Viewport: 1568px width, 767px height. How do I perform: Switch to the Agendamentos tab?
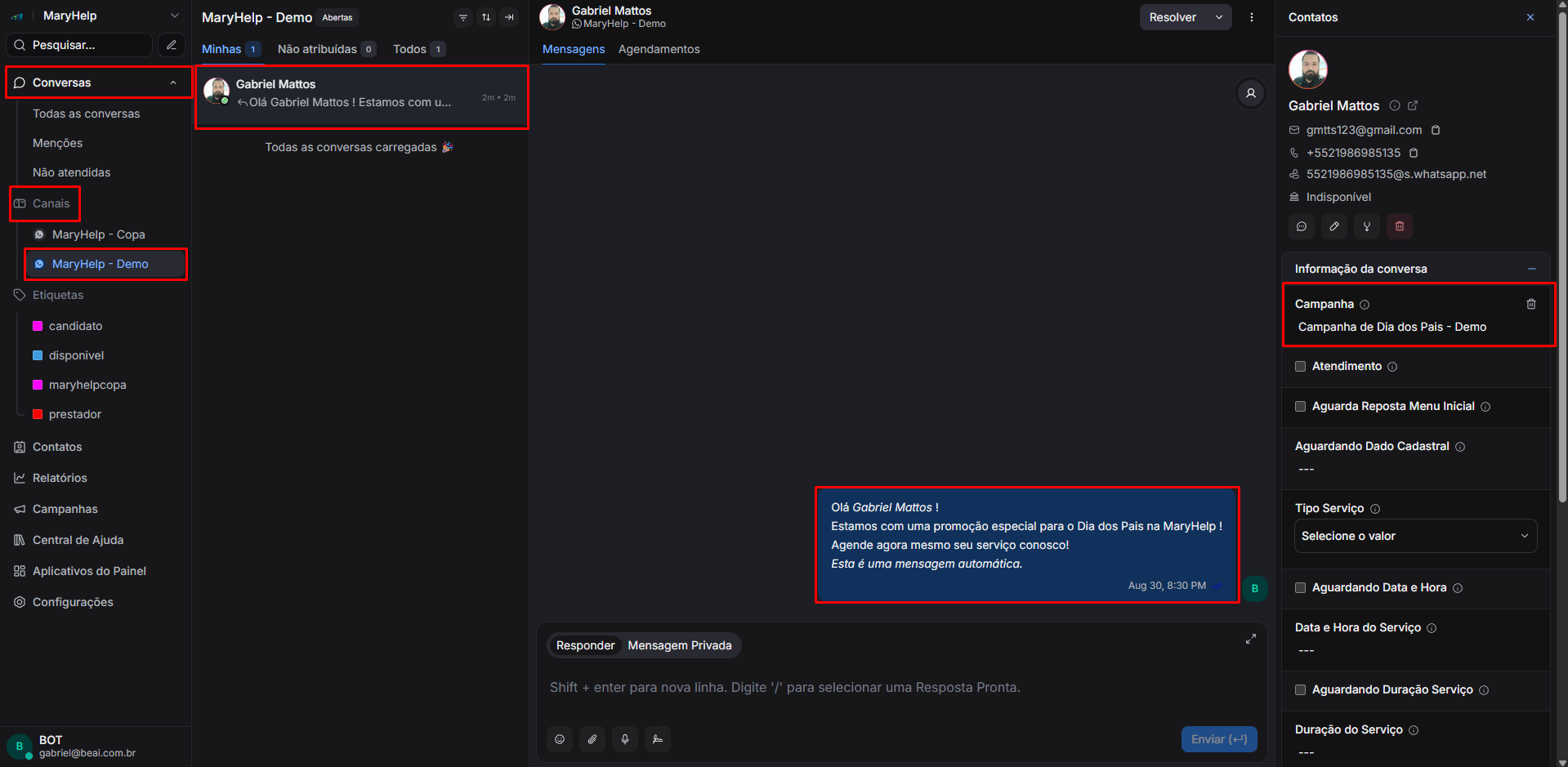coord(659,49)
